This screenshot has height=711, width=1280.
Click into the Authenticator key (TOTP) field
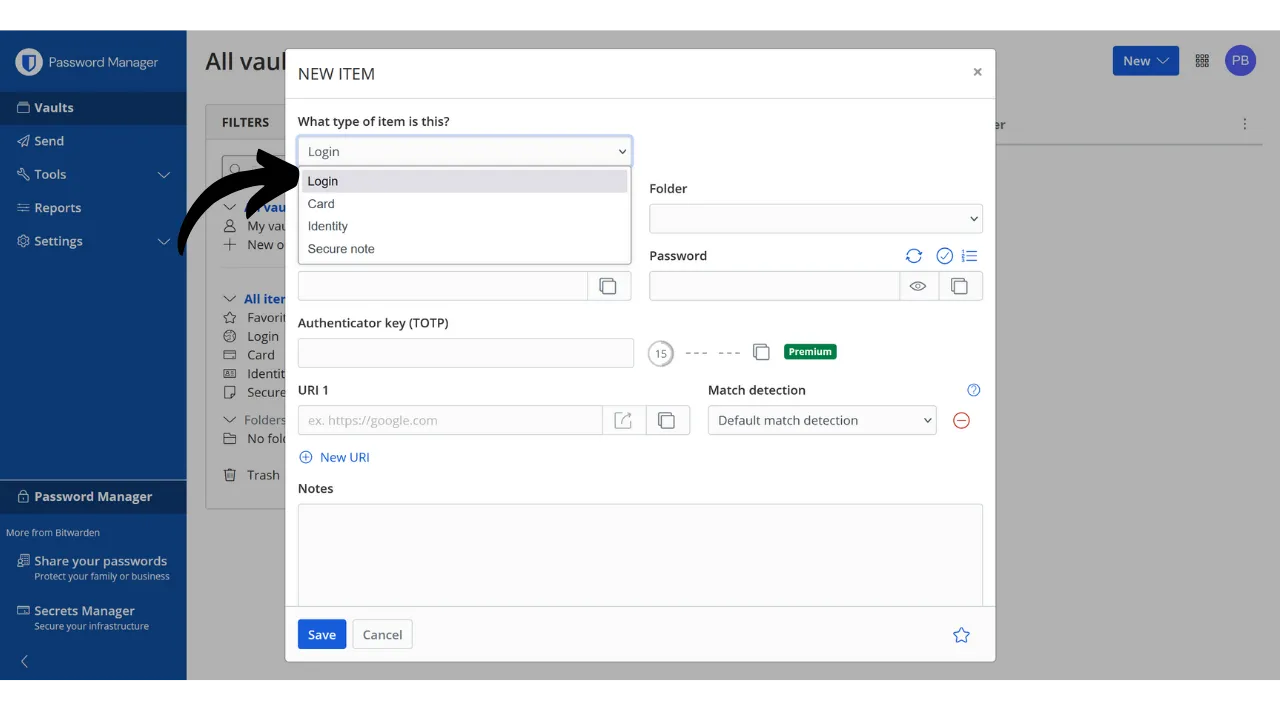point(465,353)
